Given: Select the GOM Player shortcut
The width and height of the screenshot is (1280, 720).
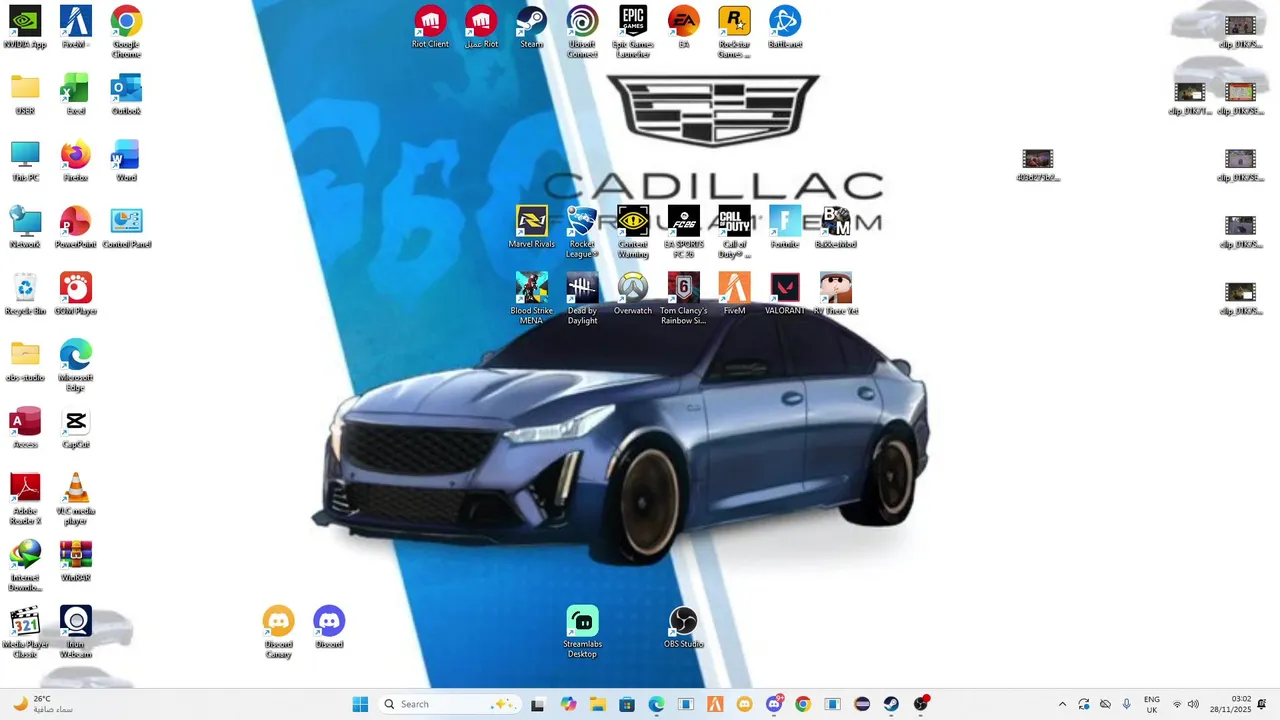Looking at the screenshot, I should tap(76, 295).
